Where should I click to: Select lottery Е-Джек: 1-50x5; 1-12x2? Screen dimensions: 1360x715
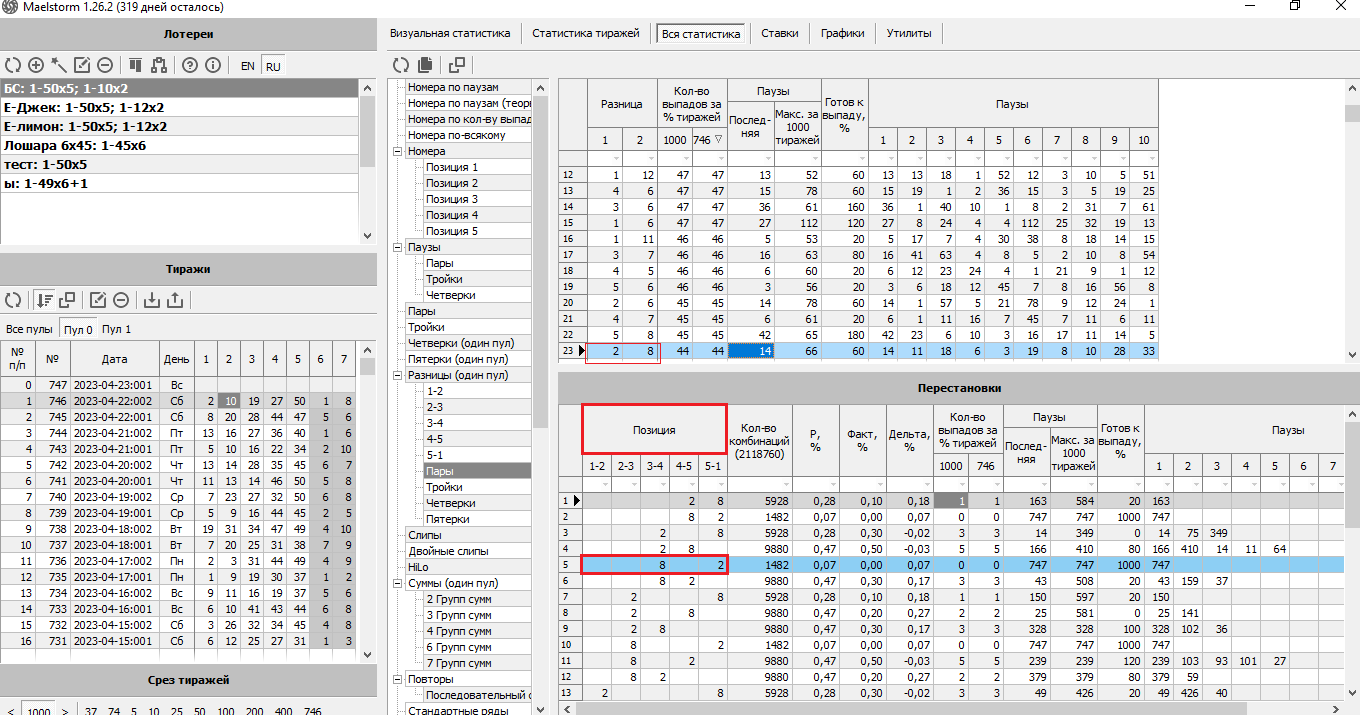point(180,108)
